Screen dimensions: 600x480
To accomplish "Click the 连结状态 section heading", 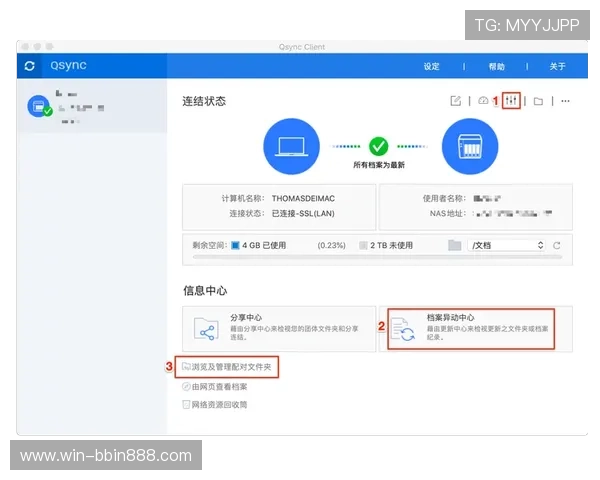I will [204, 101].
